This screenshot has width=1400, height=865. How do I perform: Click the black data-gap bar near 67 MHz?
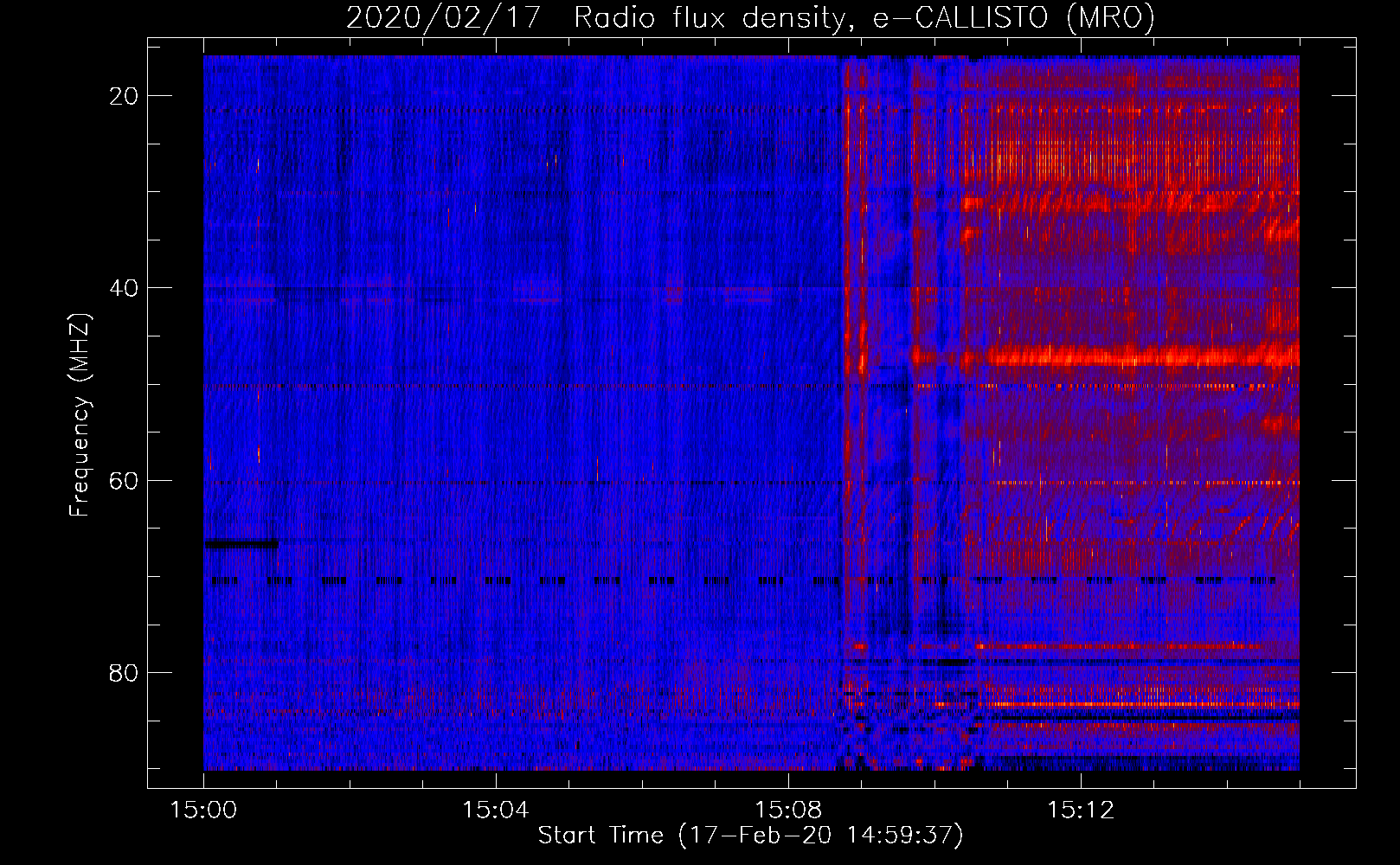pyautogui.click(x=241, y=544)
